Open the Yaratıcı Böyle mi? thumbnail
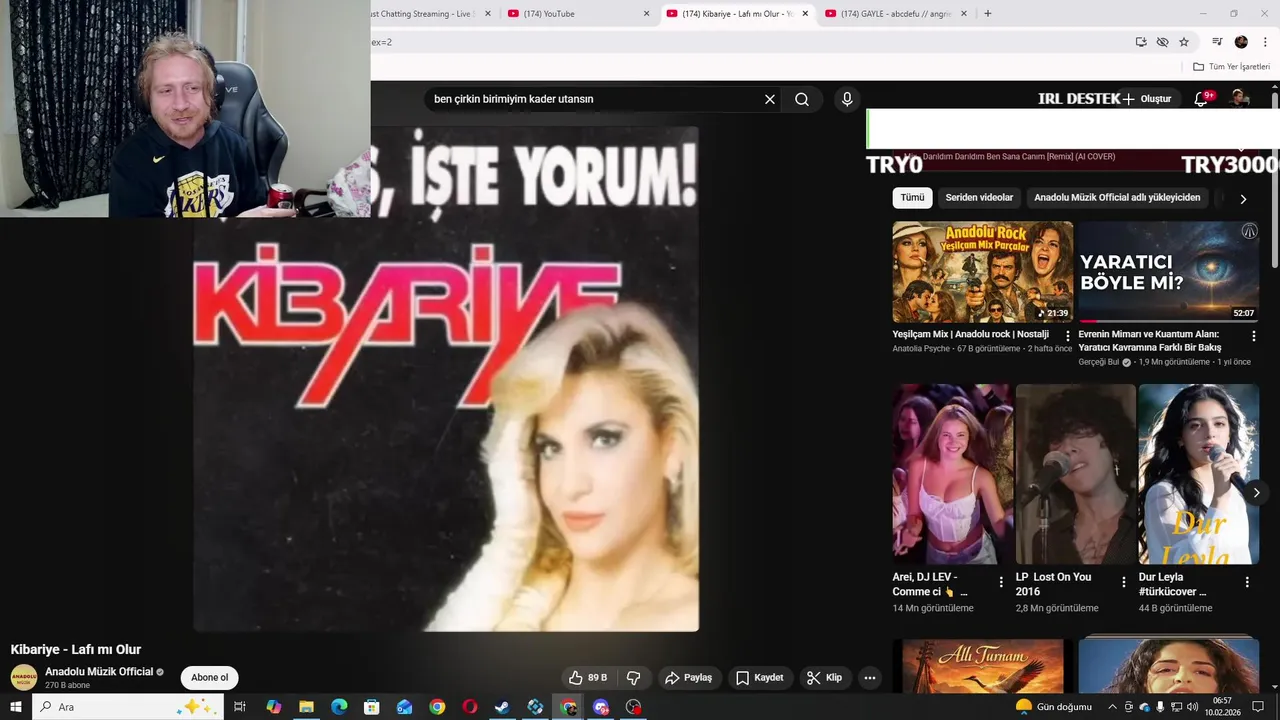This screenshot has width=1280, height=720. pyautogui.click(x=1168, y=272)
